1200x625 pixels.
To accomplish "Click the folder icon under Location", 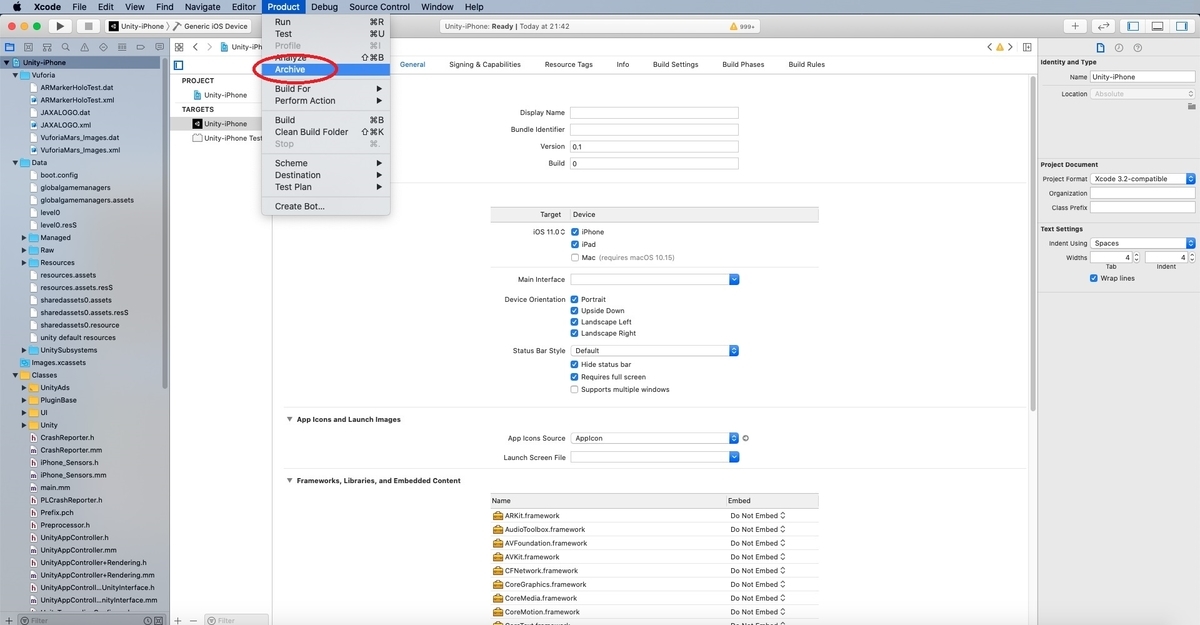I will tap(1191, 105).
